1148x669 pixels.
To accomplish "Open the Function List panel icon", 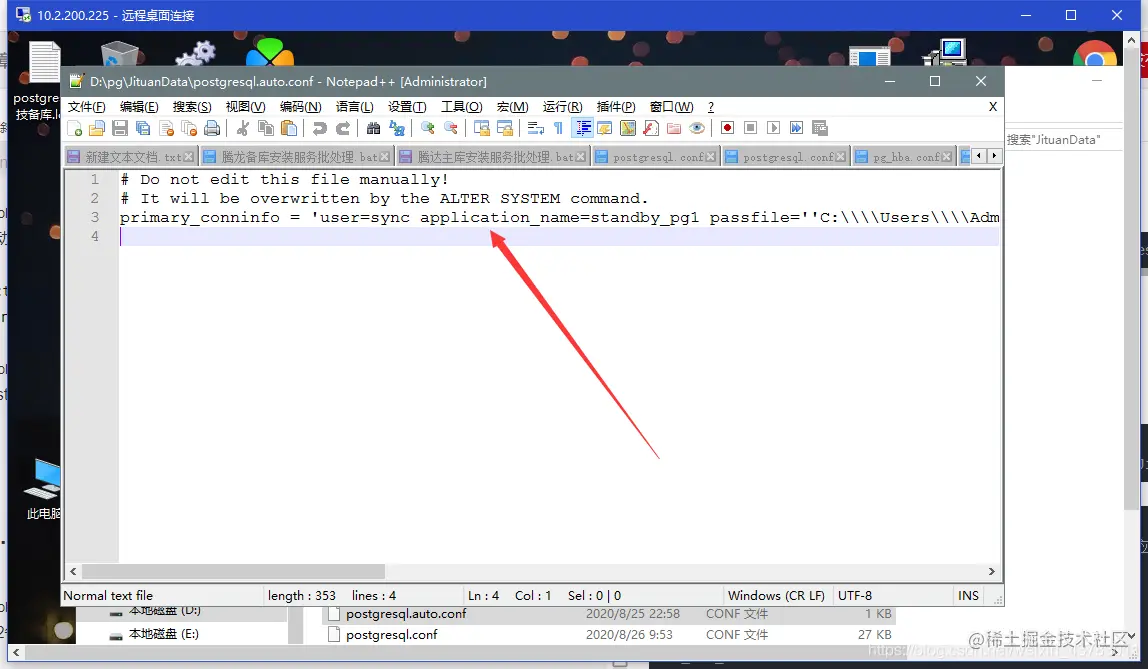I will click(x=651, y=129).
